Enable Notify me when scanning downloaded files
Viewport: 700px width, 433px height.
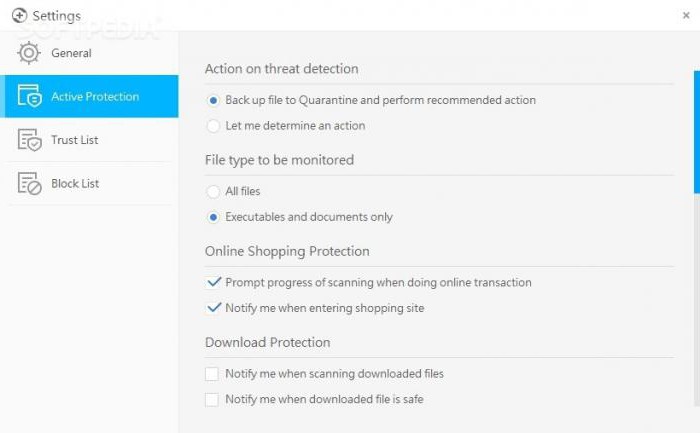(212, 374)
